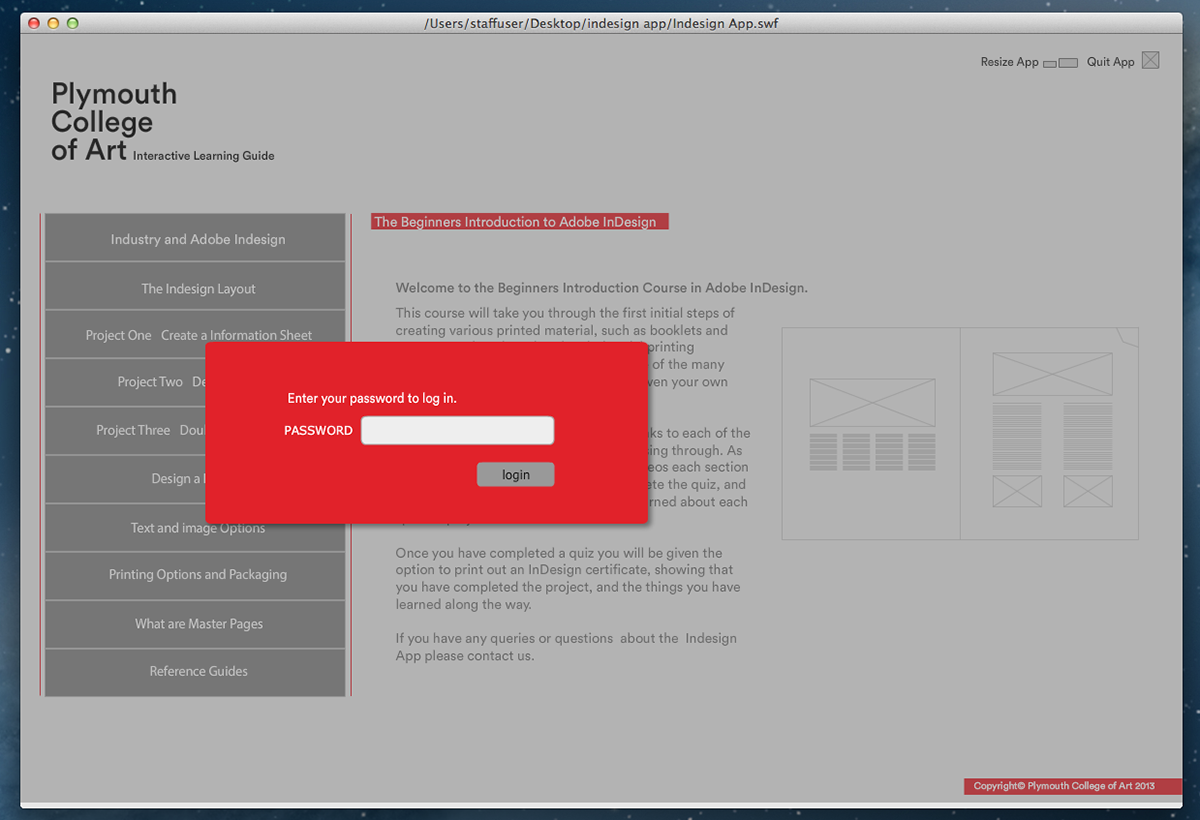The image size is (1200, 820).
Task: Select the partially hidden Design a menu item
Action: (125, 479)
